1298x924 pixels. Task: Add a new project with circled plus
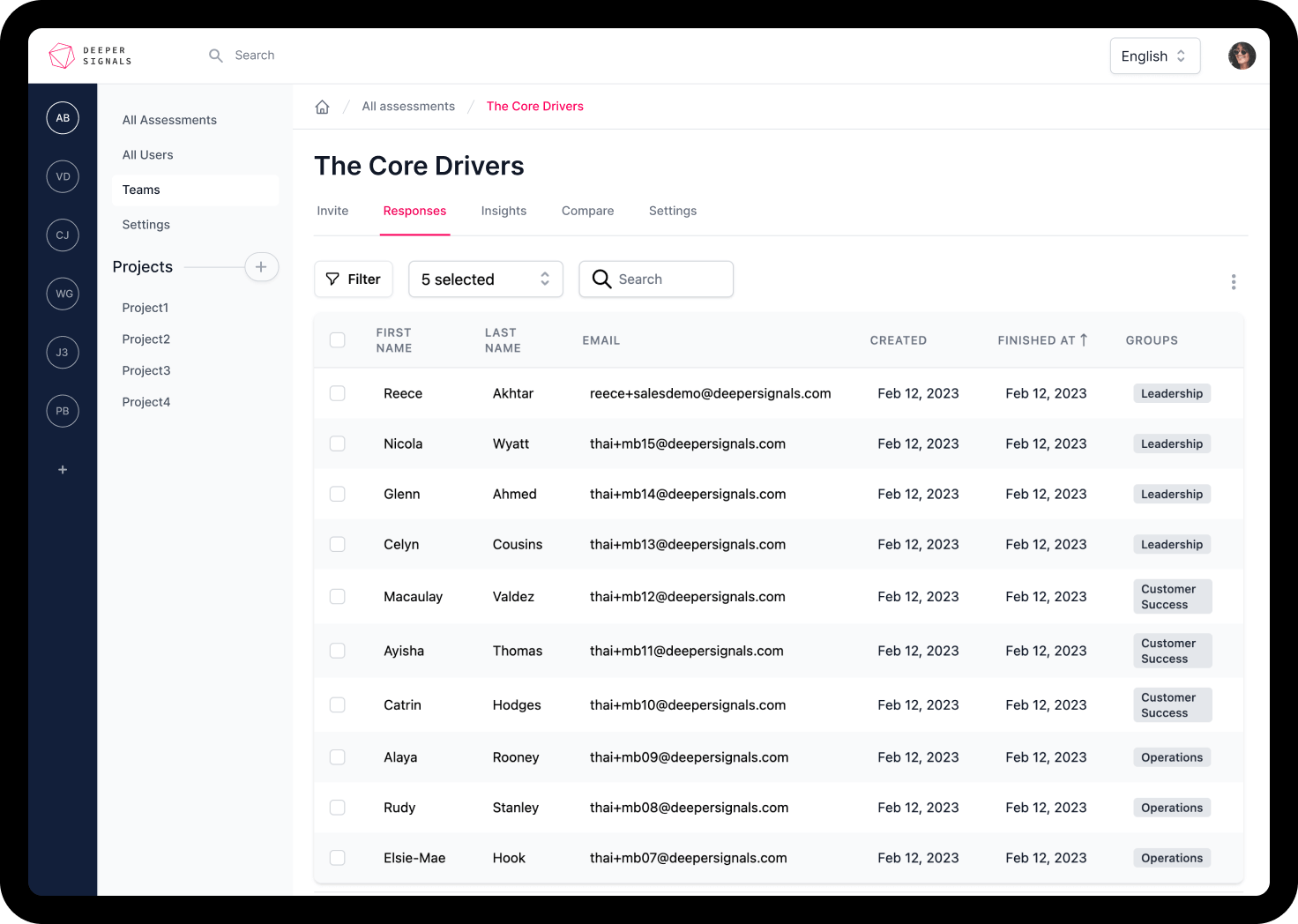pos(261,267)
